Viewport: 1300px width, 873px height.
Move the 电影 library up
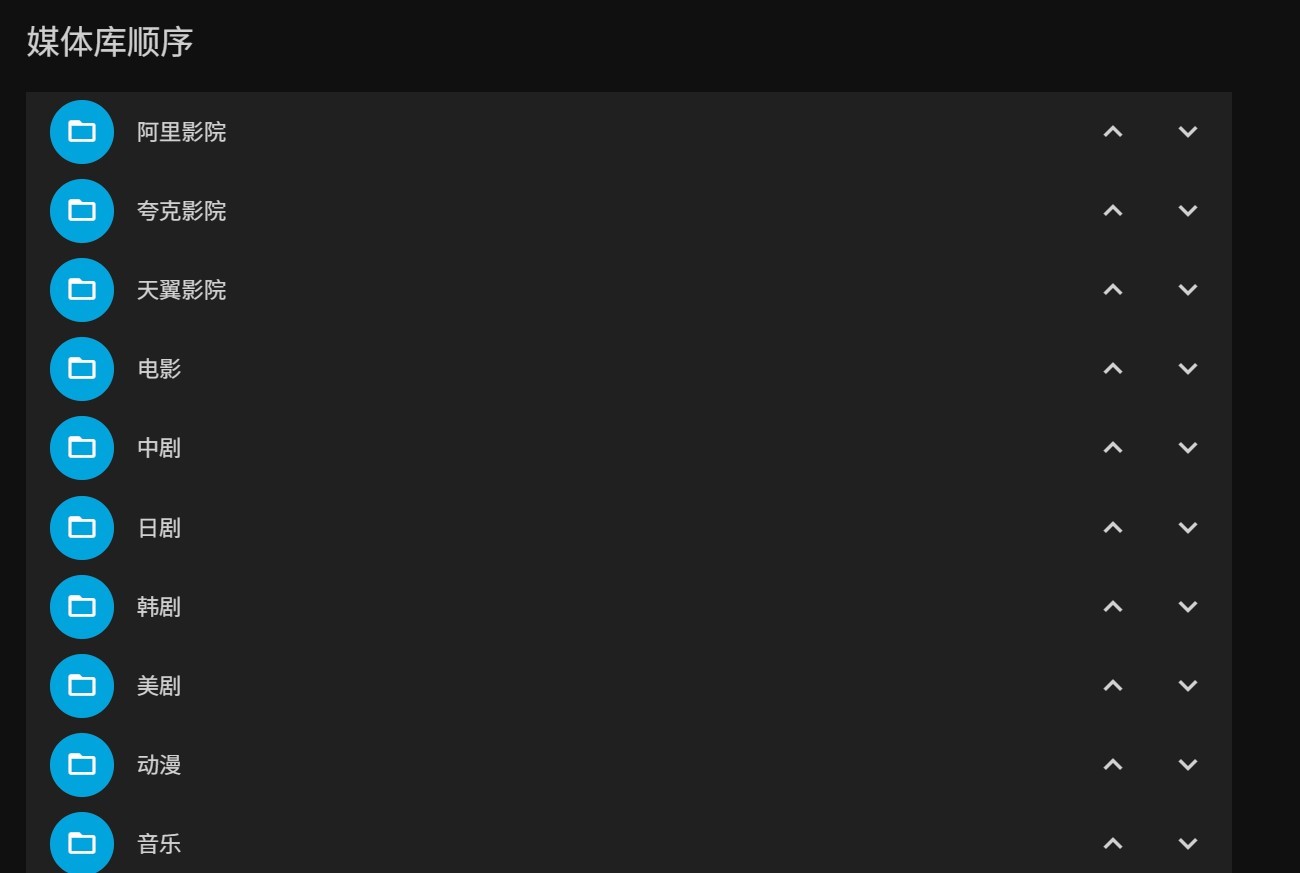(1113, 369)
